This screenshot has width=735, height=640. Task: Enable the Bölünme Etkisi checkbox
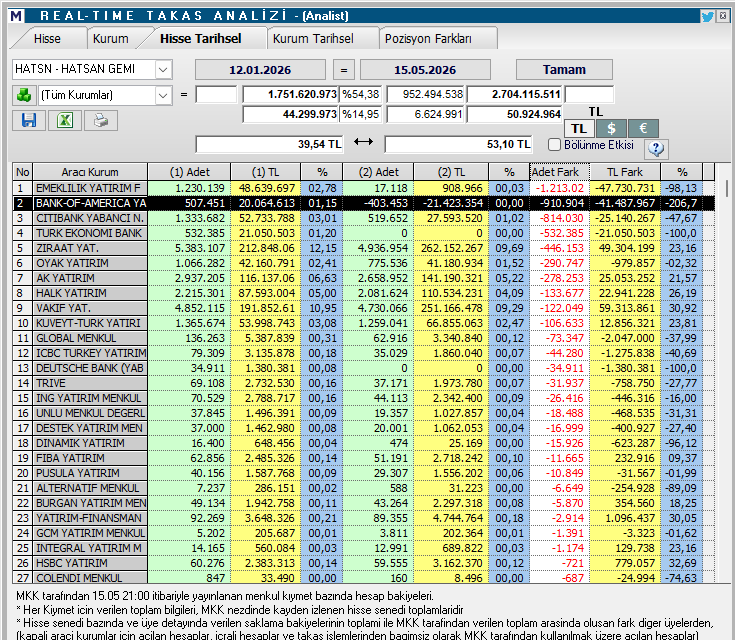[554, 144]
